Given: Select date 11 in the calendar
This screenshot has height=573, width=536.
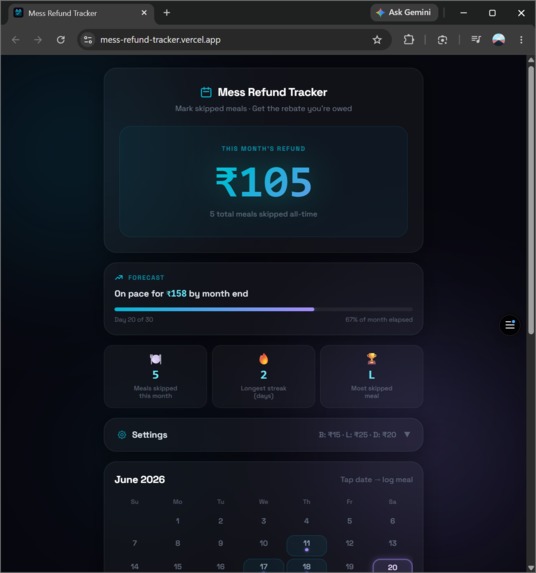Looking at the screenshot, I should 307,545.
